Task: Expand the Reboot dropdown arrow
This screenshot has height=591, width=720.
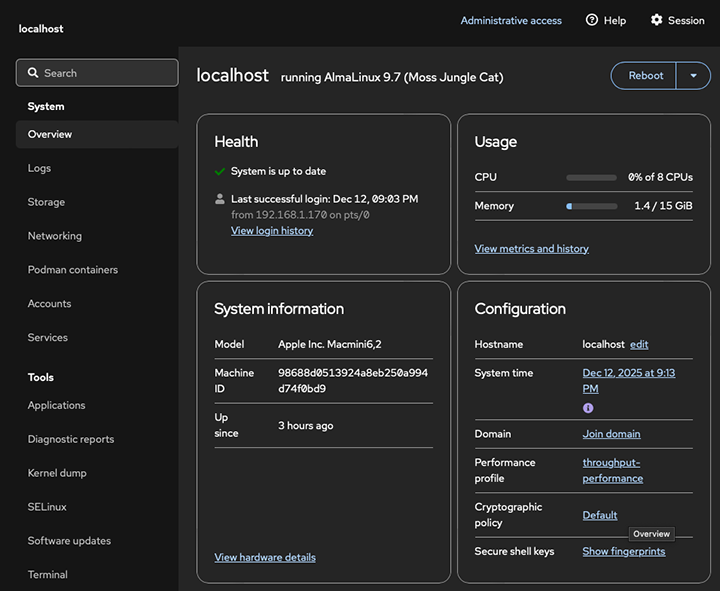Action: click(693, 76)
